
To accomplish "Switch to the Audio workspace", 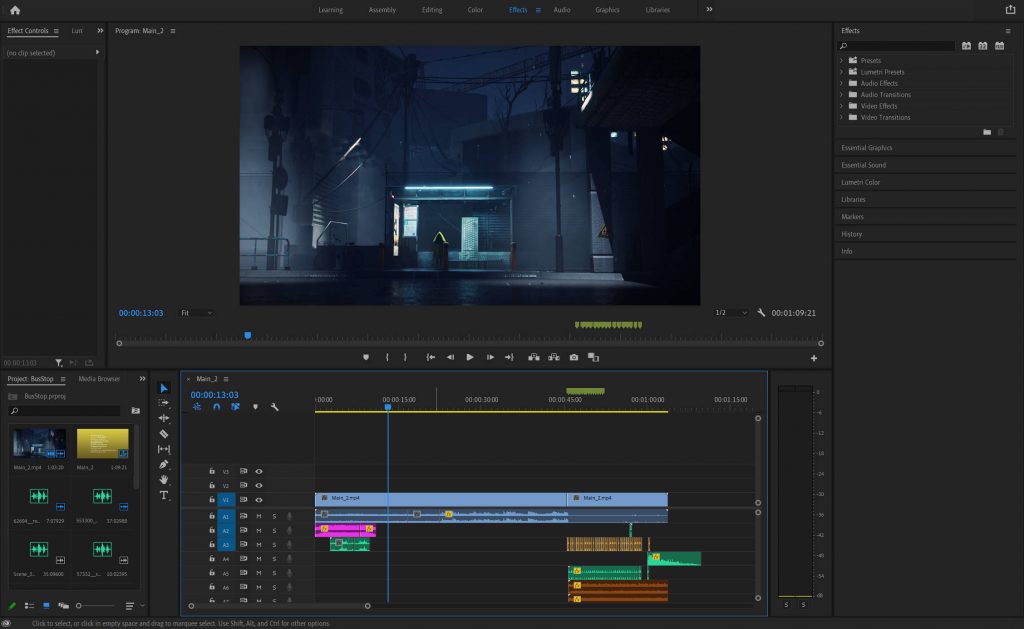I will [x=562, y=10].
